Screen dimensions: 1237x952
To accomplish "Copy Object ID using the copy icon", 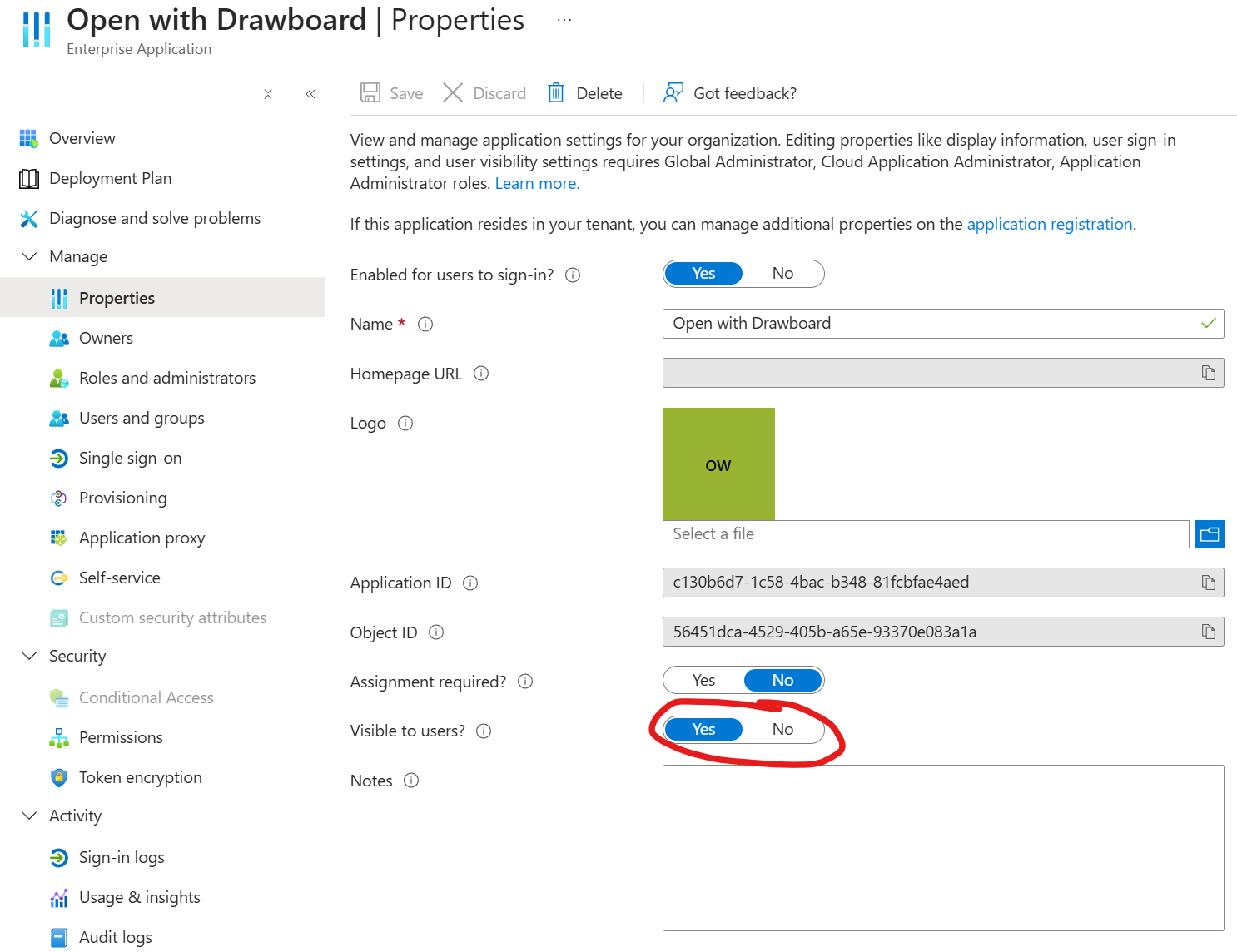I will pos(1209,632).
